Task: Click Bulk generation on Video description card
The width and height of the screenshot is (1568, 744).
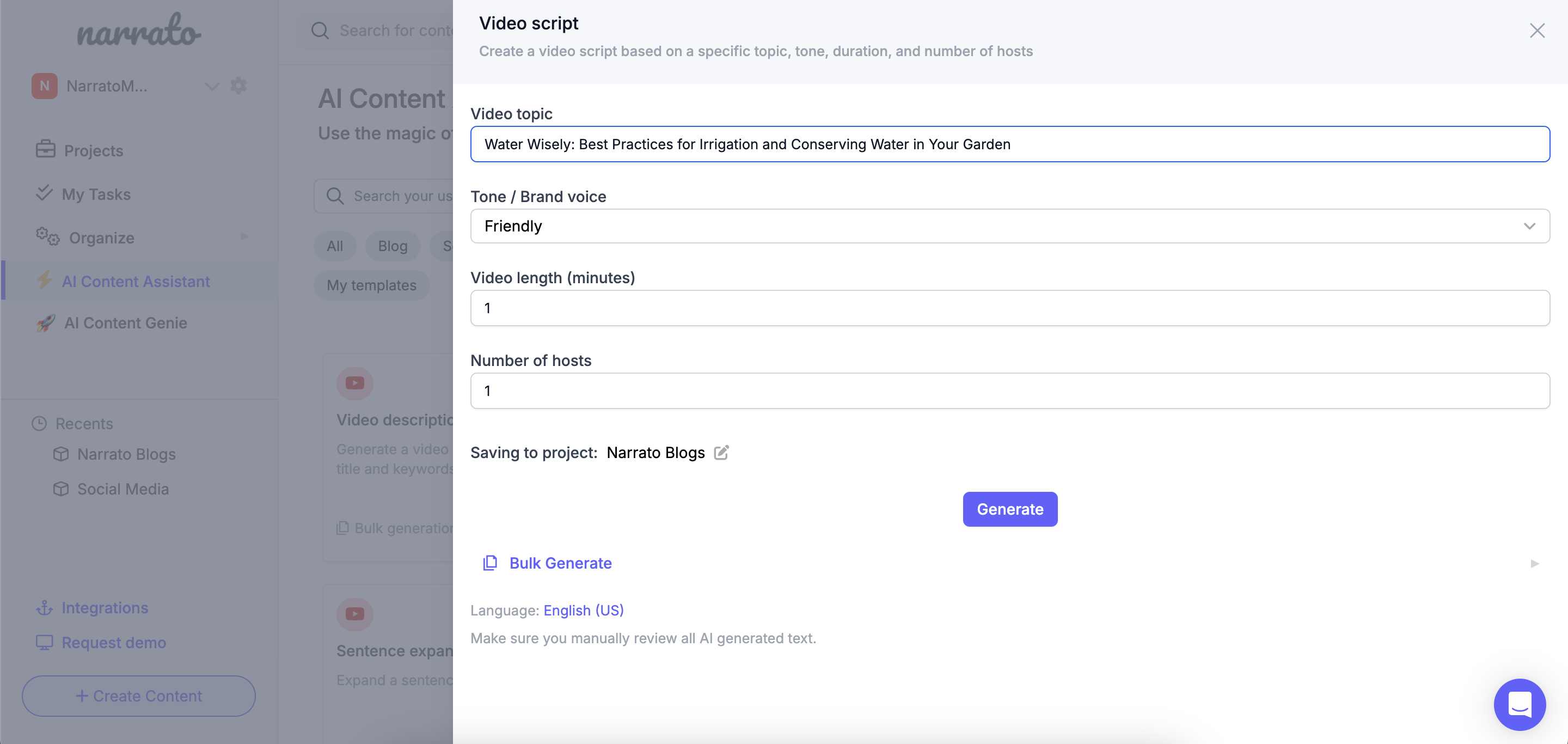Action: click(x=394, y=528)
